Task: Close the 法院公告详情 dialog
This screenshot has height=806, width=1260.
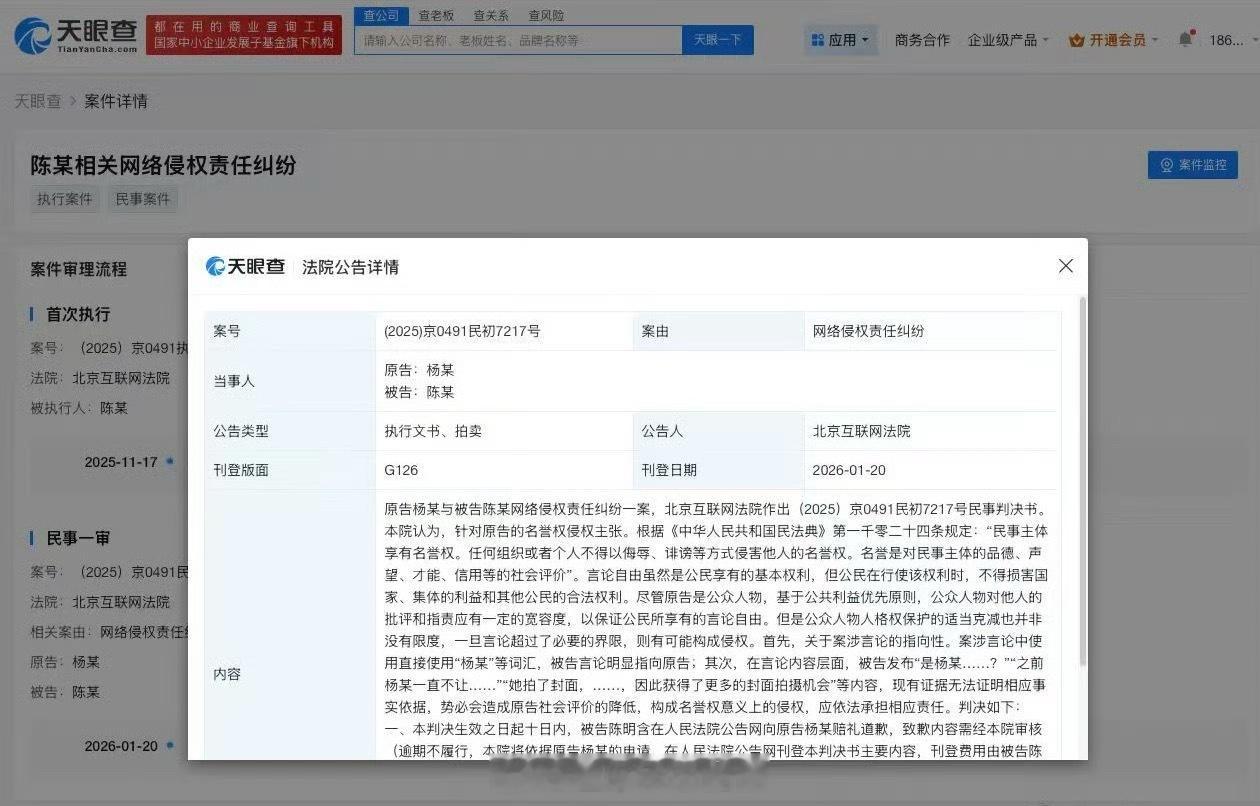Action: click(1065, 266)
